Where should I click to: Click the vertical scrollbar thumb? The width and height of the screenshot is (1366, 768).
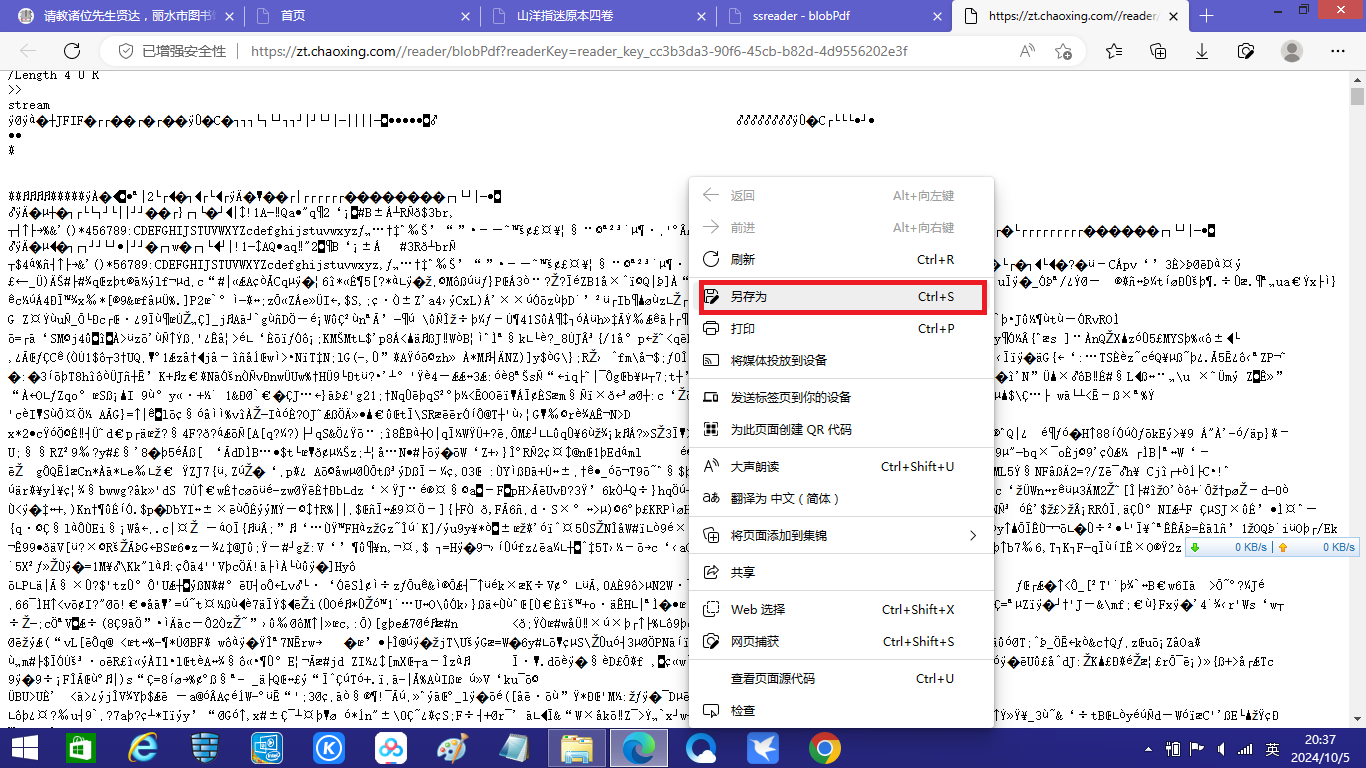click(x=1357, y=97)
